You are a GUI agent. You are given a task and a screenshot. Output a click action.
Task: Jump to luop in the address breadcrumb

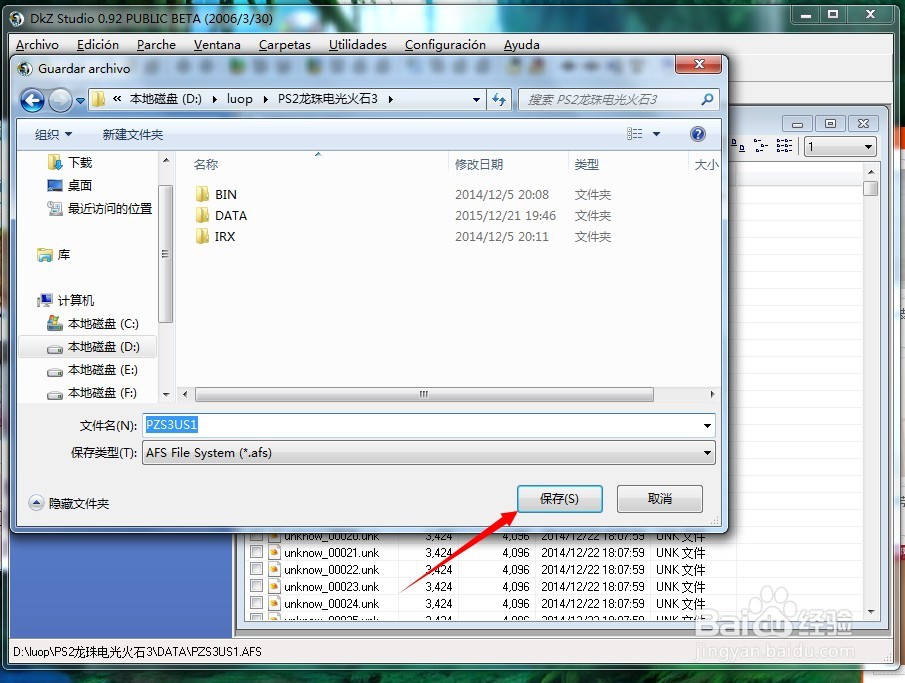coord(240,99)
